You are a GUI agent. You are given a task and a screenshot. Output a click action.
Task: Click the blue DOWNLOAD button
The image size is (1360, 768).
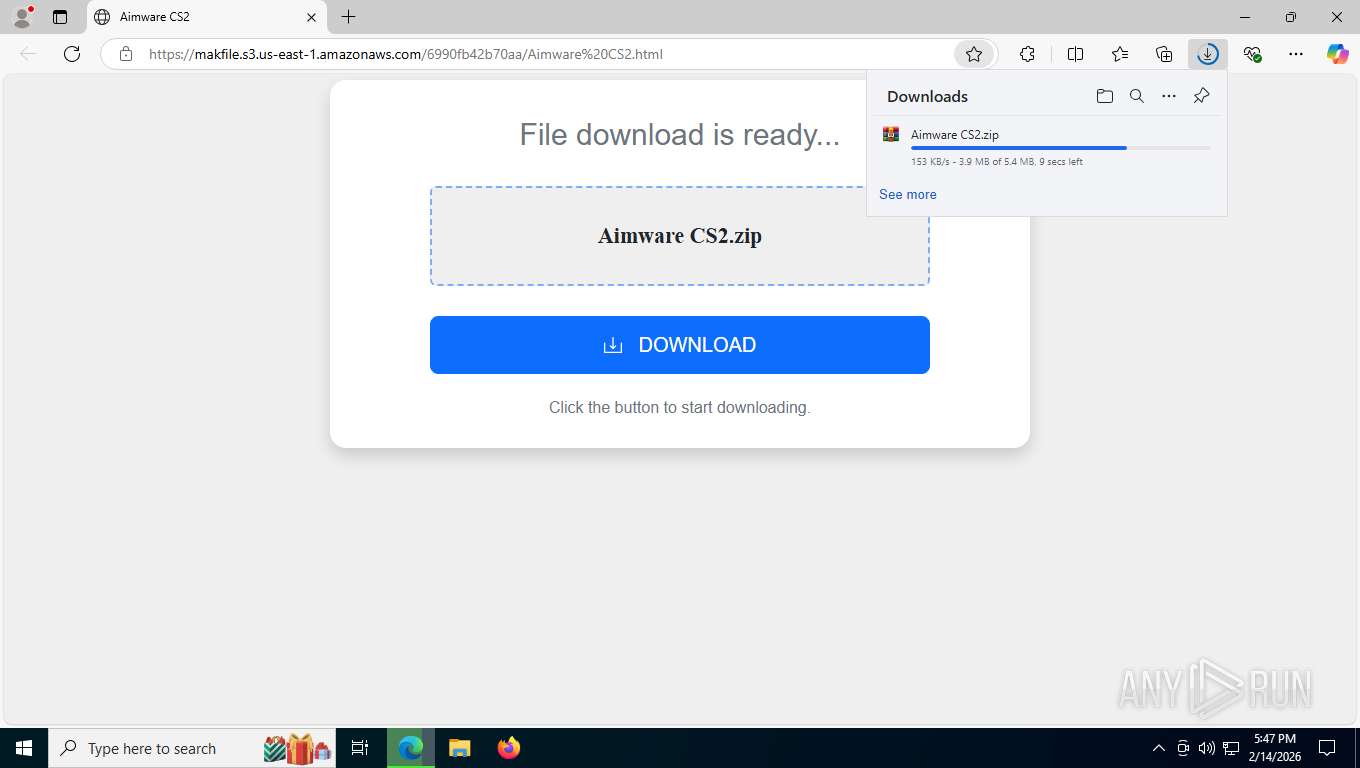[x=680, y=345]
